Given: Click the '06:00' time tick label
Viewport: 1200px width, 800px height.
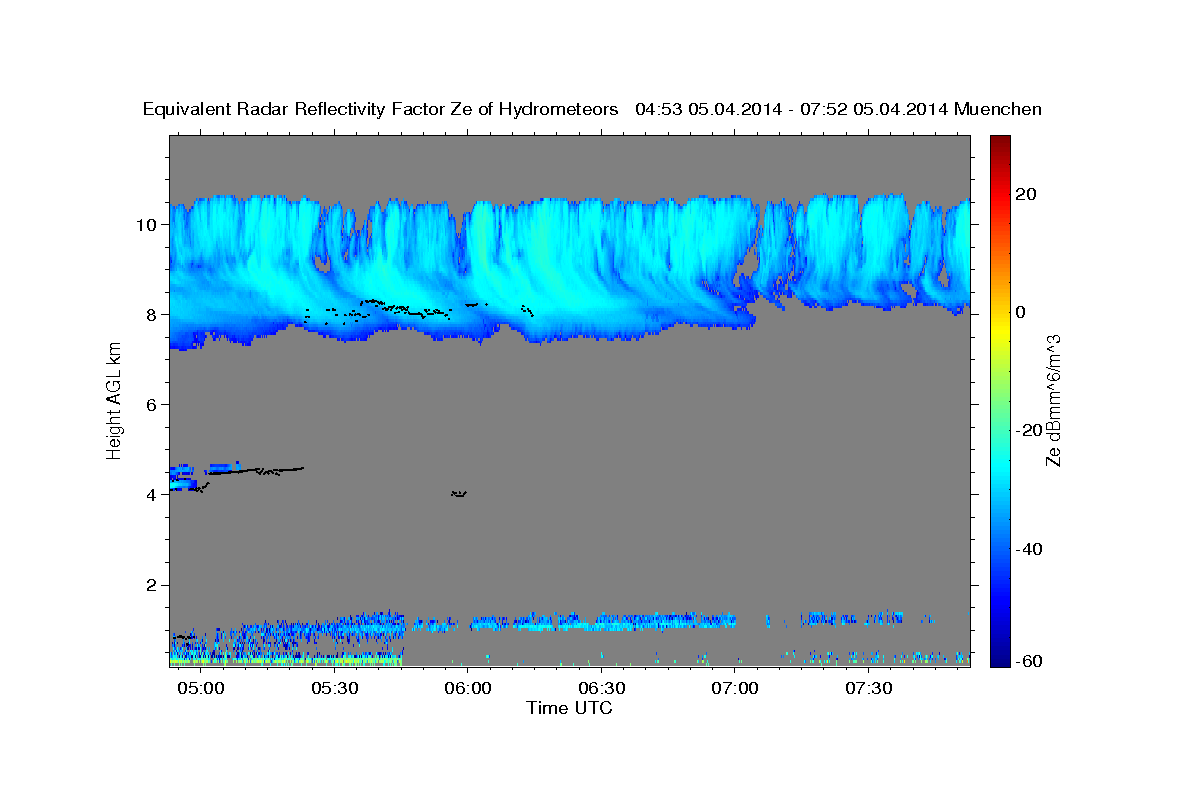Looking at the screenshot, I should coord(468,689).
